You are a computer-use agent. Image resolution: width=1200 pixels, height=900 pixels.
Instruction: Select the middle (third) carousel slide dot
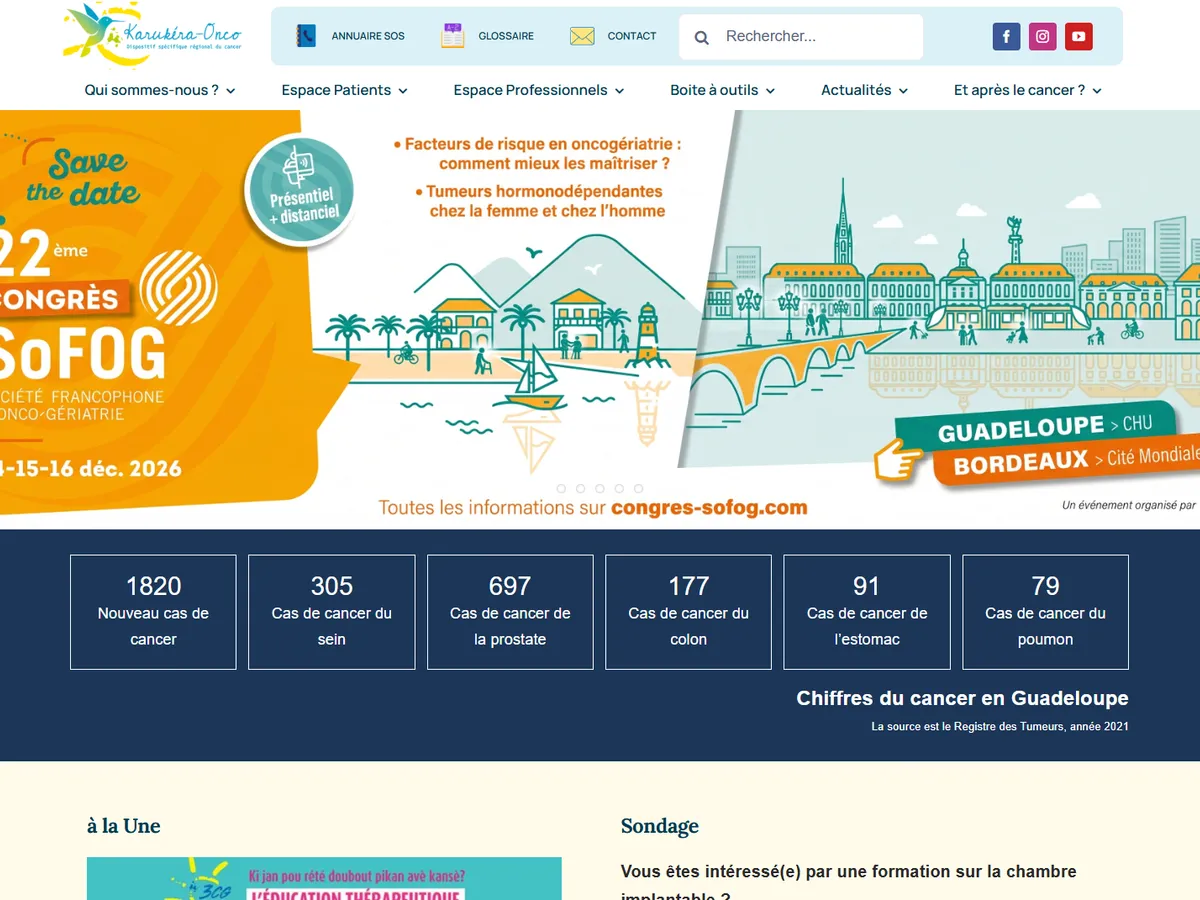[x=599, y=488]
